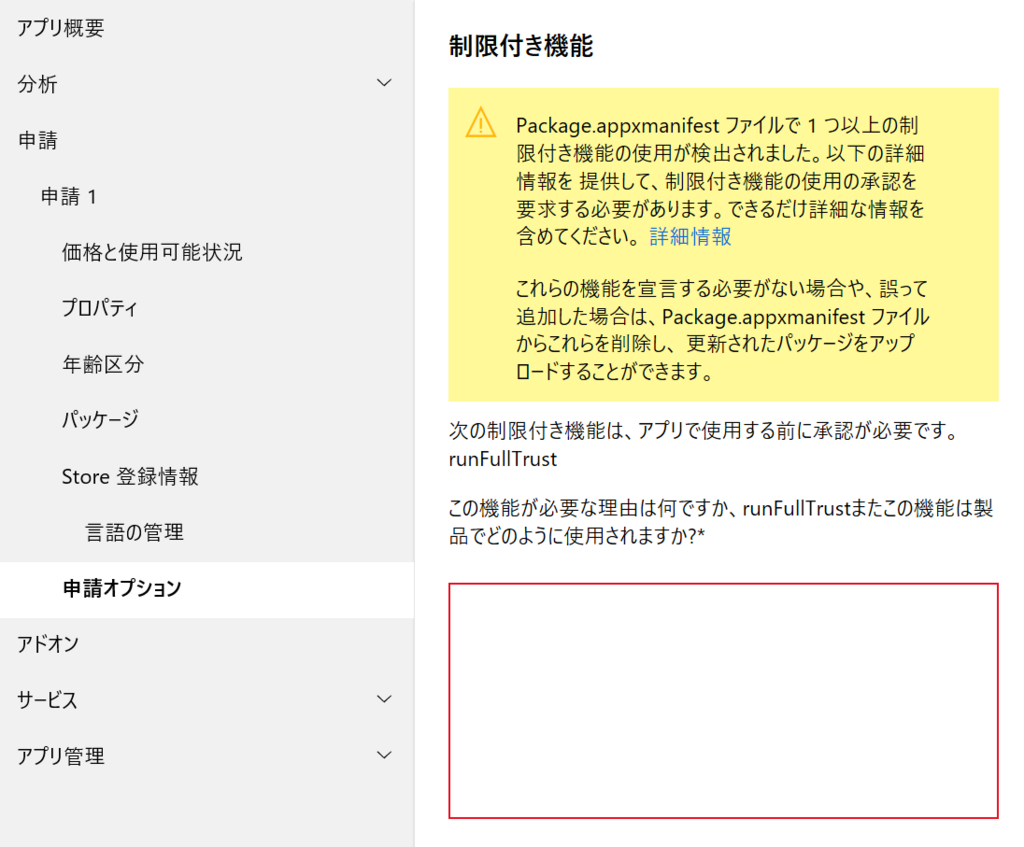The height and width of the screenshot is (847, 1024).
Task: Open アプリ概要 in the sidebar
Action: tap(61, 28)
